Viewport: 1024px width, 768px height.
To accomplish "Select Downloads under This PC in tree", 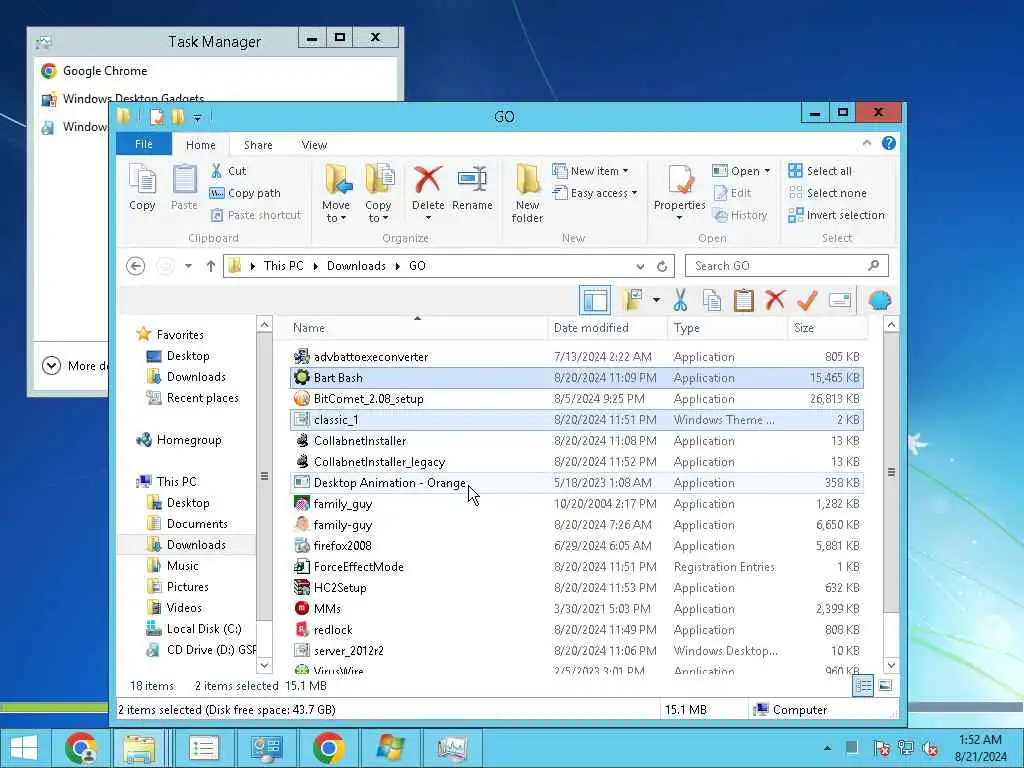I will click(x=195, y=545).
